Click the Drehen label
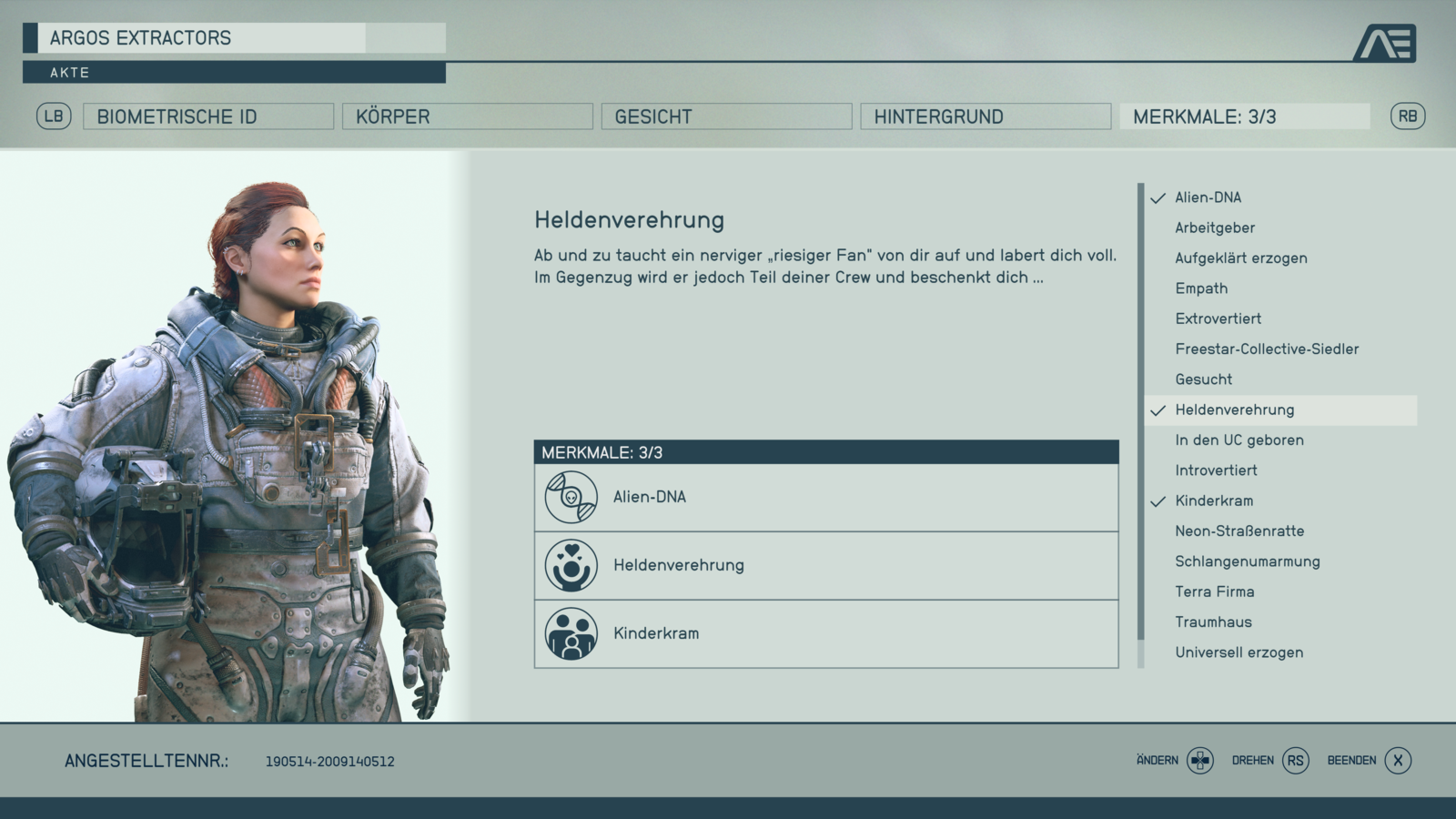The height and width of the screenshot is (819, 1456). click(x=1253, y=761)
